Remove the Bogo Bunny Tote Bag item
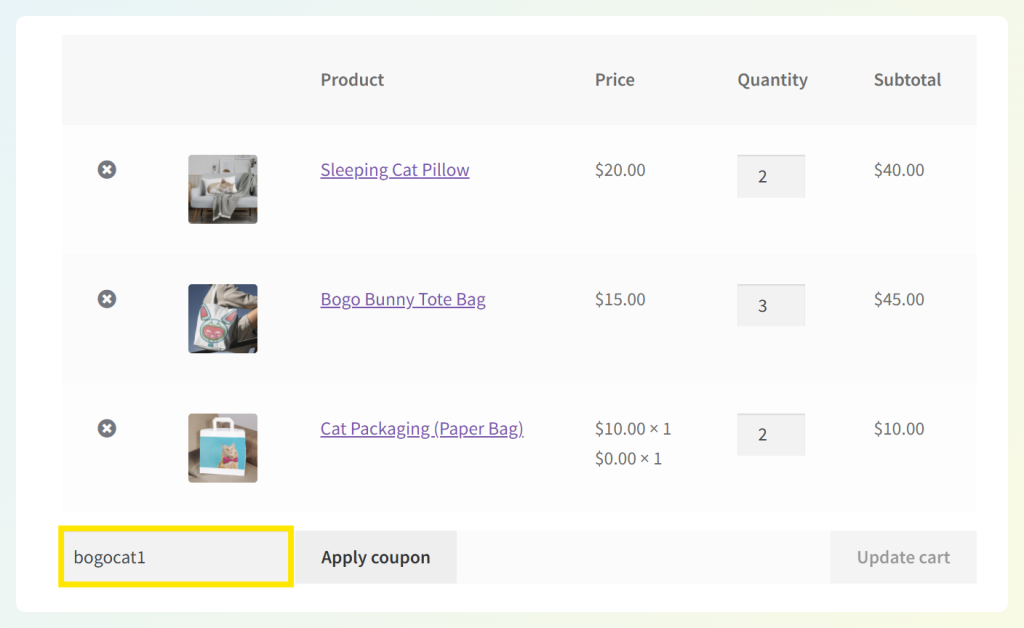Viewport: 1024px width, 628px height. tap(107, 299)
